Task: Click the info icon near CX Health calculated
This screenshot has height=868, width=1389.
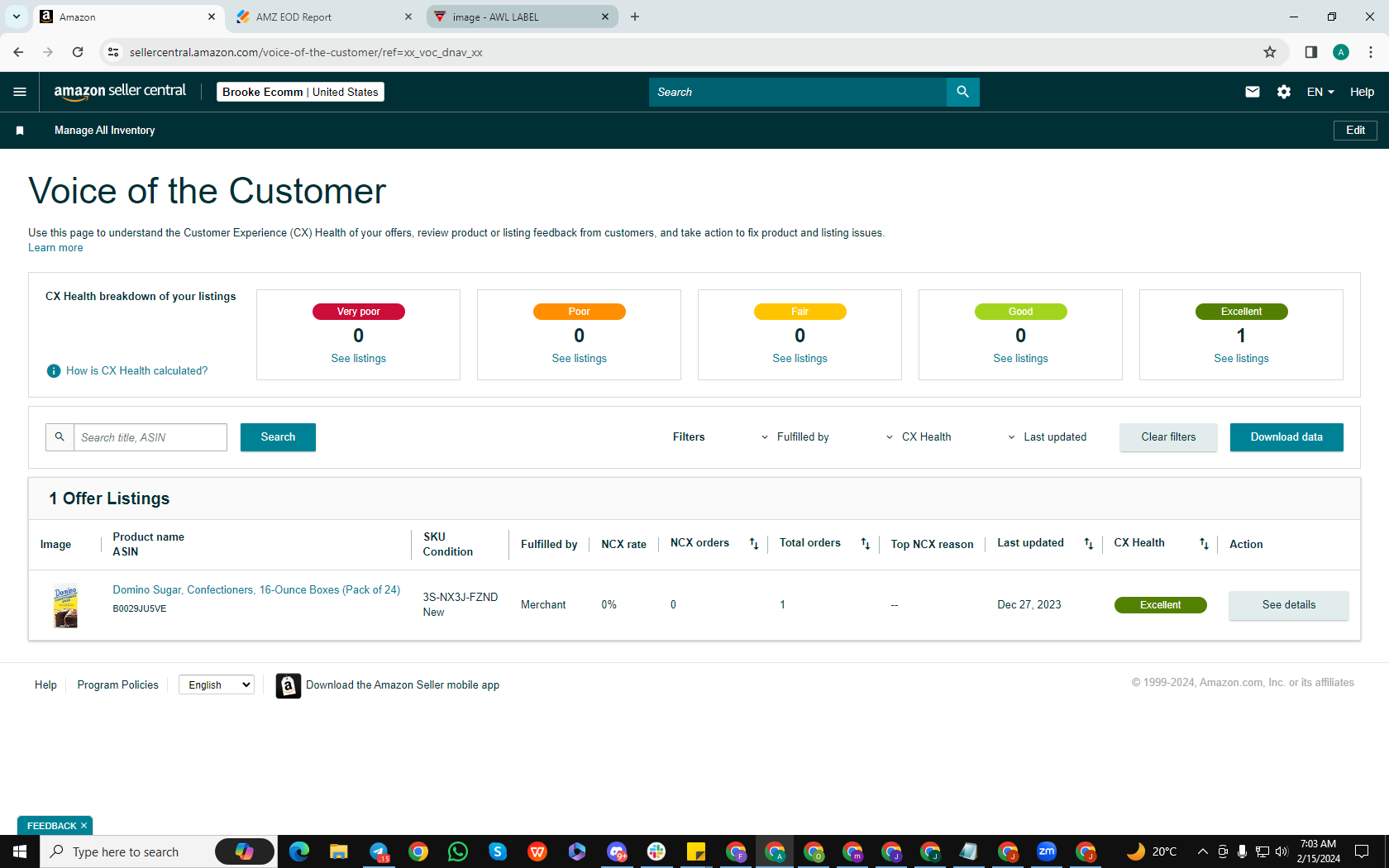Action: (x=54, y=371)
